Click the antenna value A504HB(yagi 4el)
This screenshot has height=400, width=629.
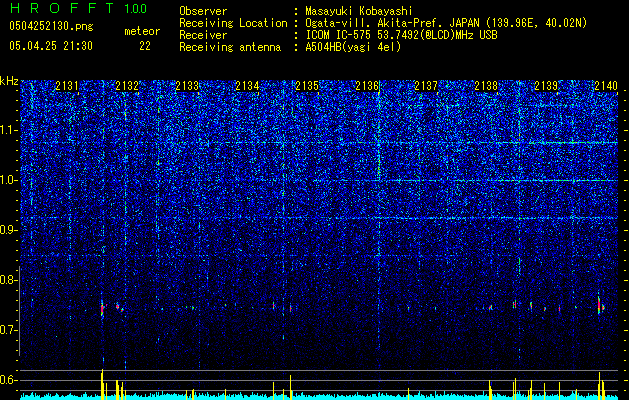(x=353, y=47)
